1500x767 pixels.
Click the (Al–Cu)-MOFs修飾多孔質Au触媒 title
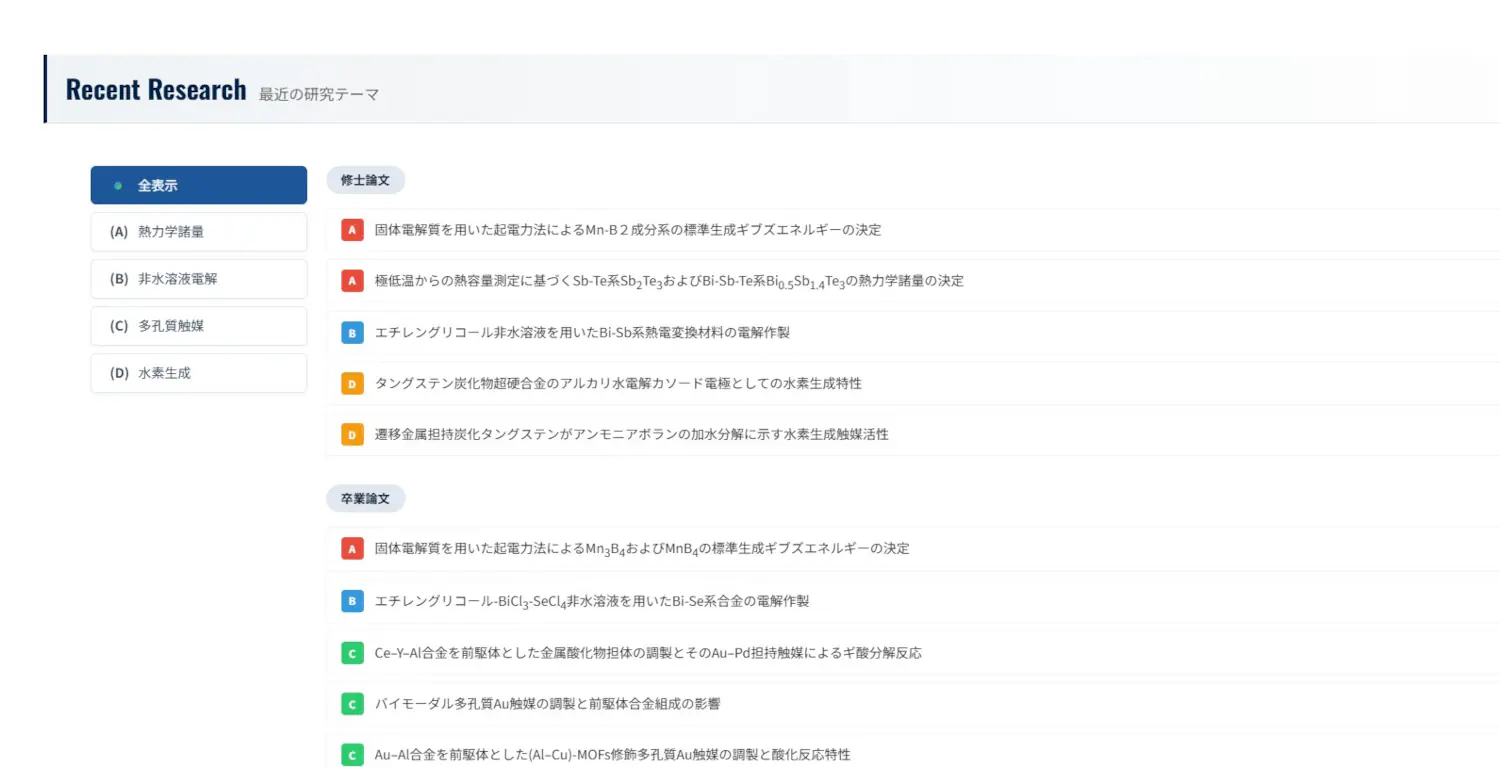click(612, 755)
